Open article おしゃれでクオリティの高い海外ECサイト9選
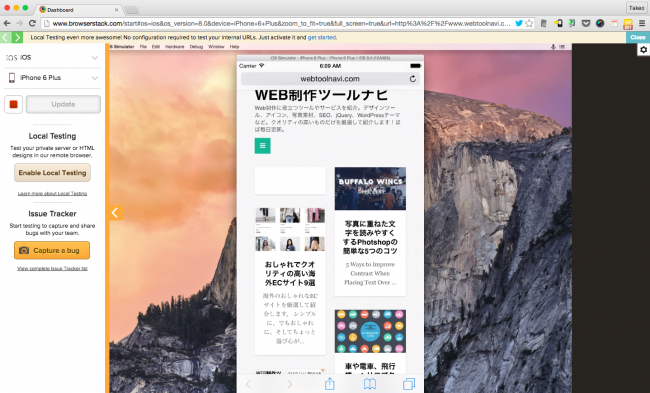The image size is (650, 393). pos(290,274)
